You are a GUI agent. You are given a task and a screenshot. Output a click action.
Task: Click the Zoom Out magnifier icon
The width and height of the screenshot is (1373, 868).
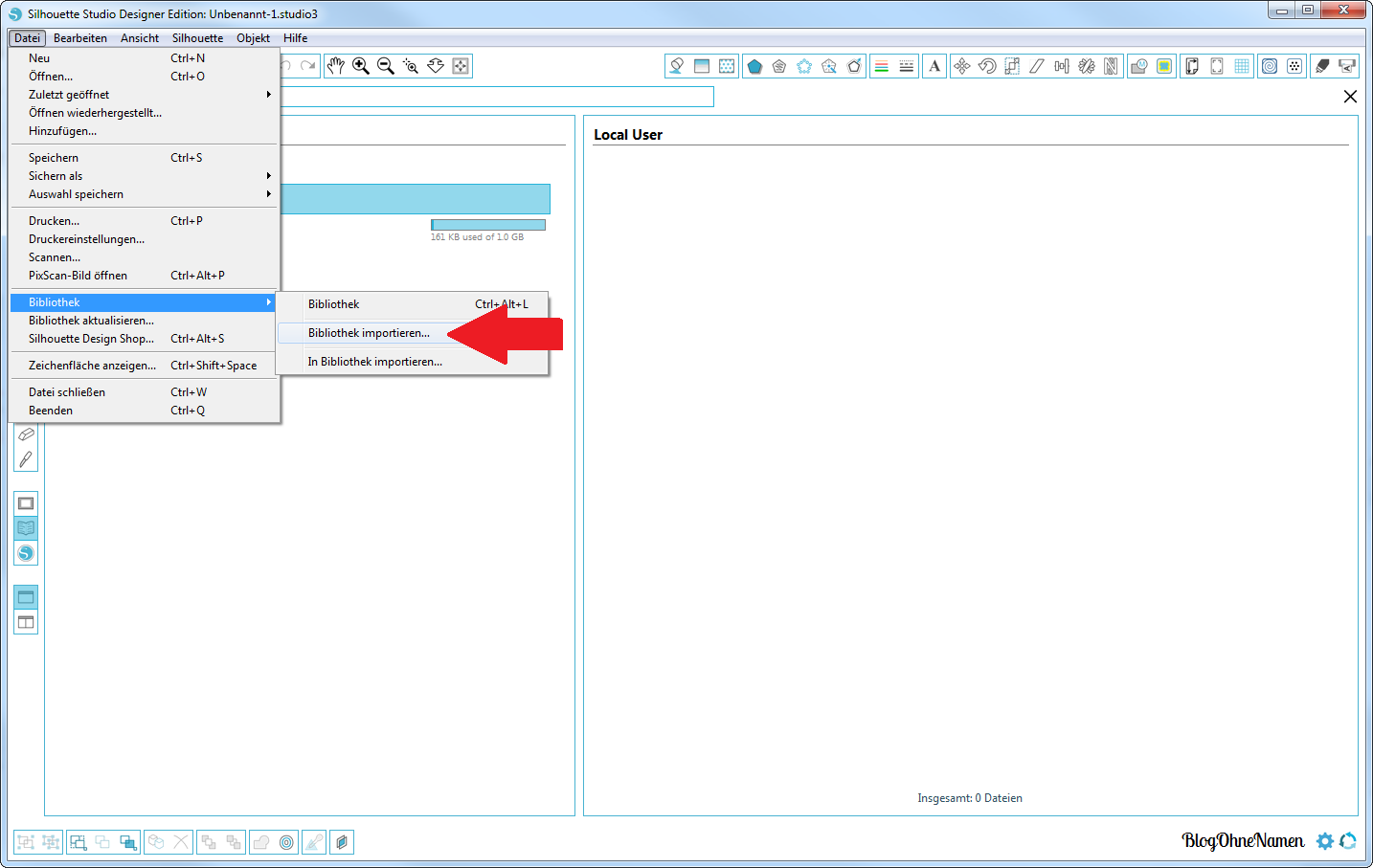[386, 66]
